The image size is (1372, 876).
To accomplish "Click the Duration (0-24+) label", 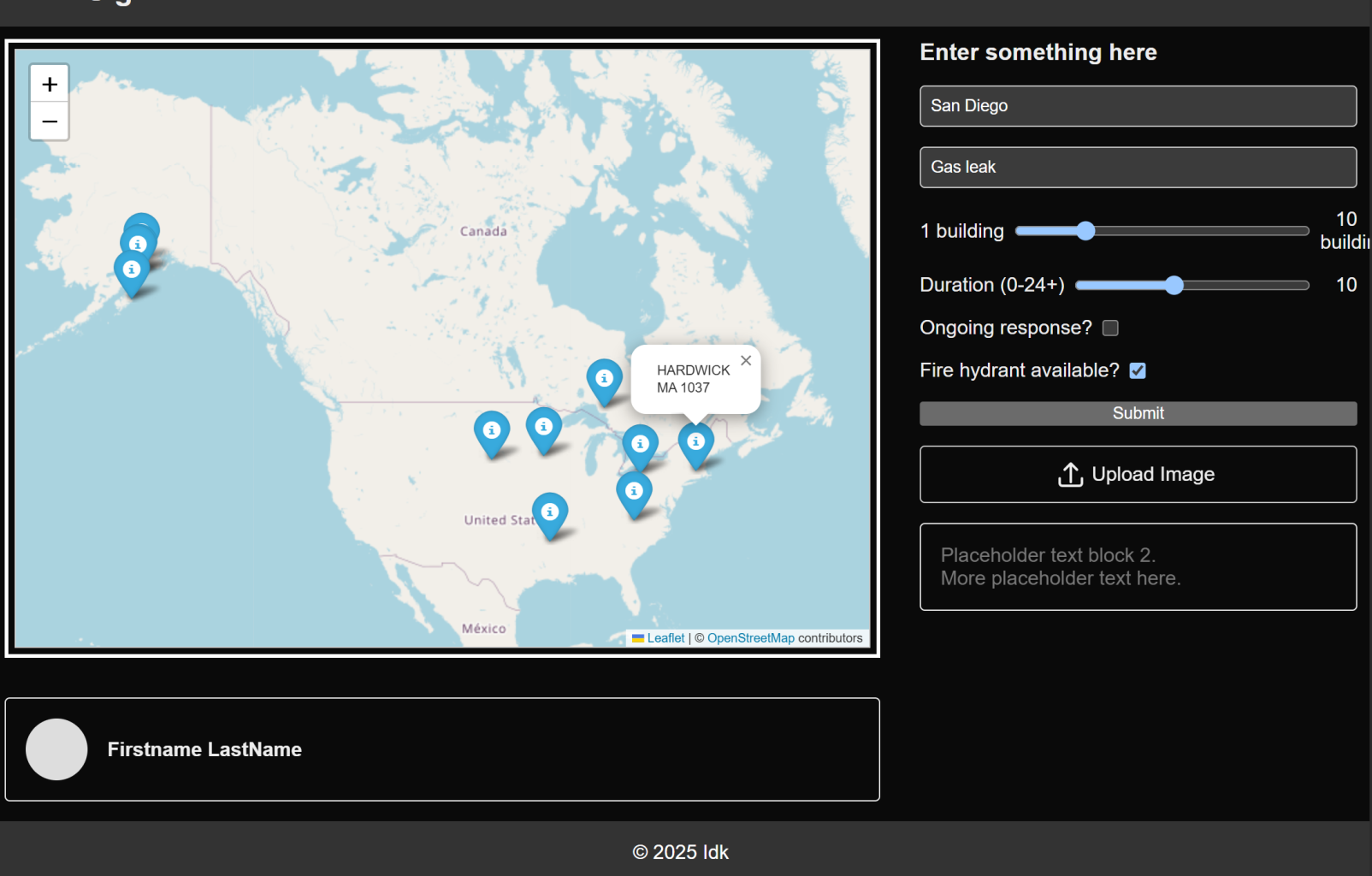I will pos(992,285).
